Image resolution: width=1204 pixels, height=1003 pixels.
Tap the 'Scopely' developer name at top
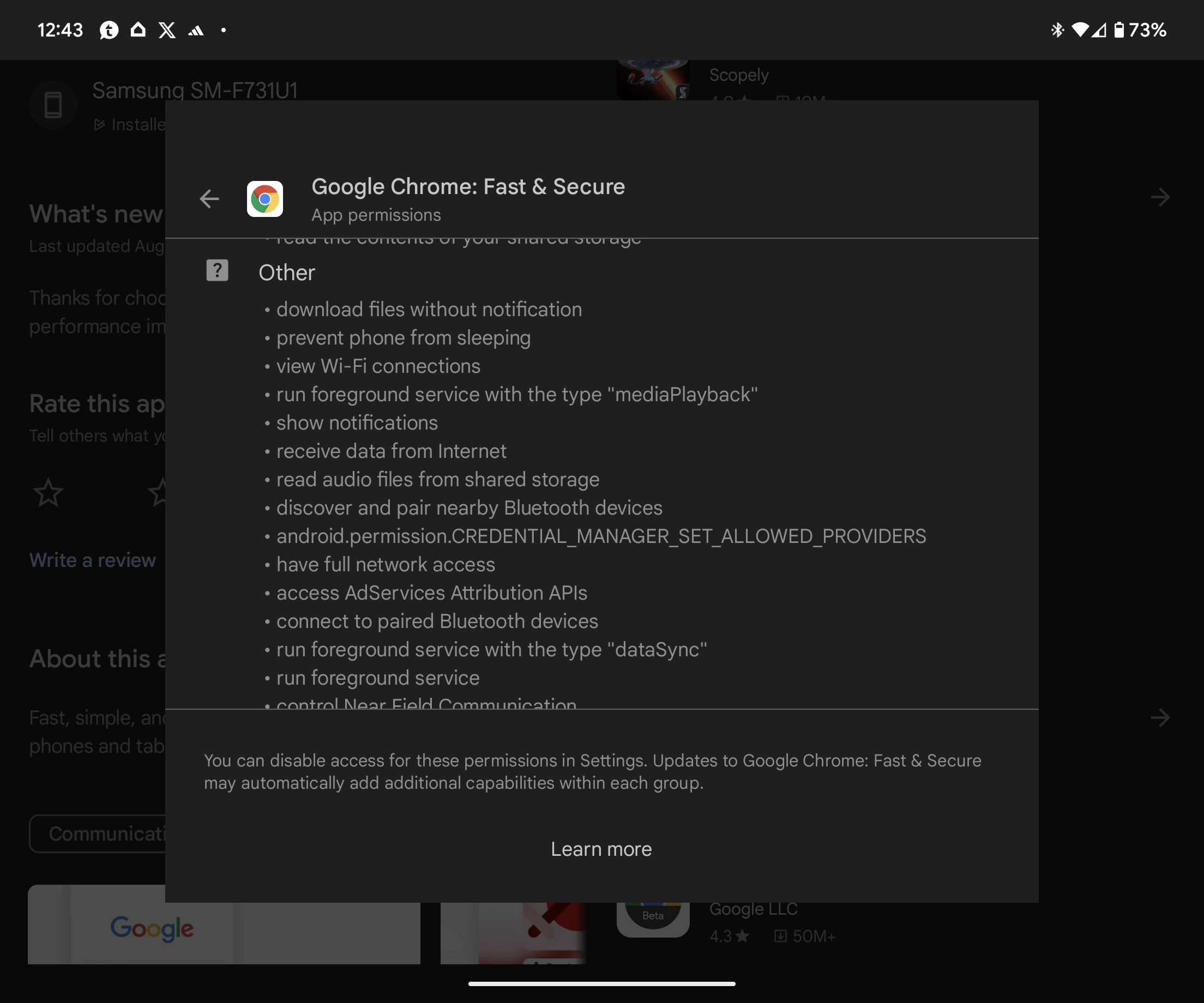[x=739, y=75]
